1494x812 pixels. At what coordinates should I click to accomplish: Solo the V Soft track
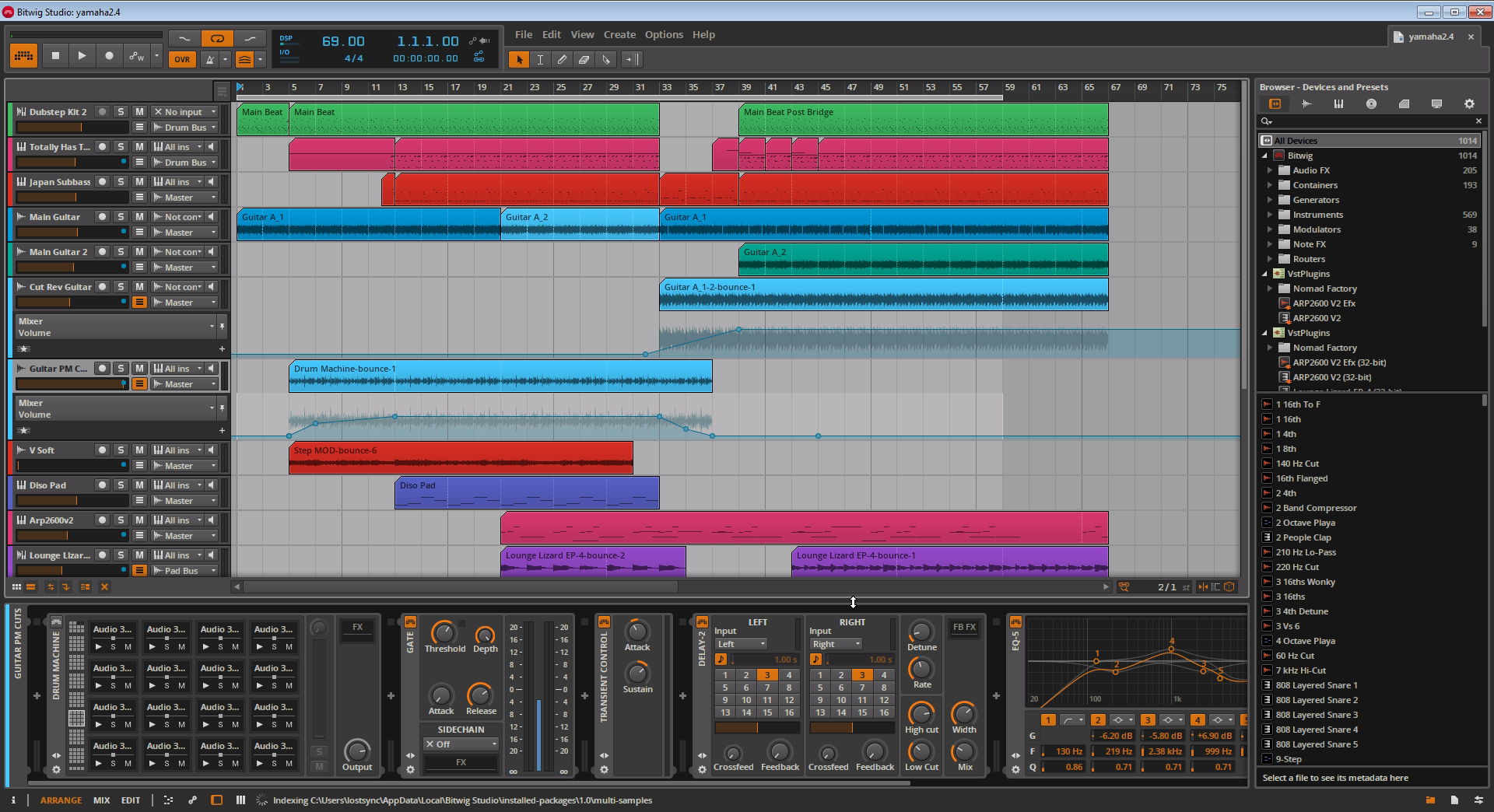click(x=121, y=450)
